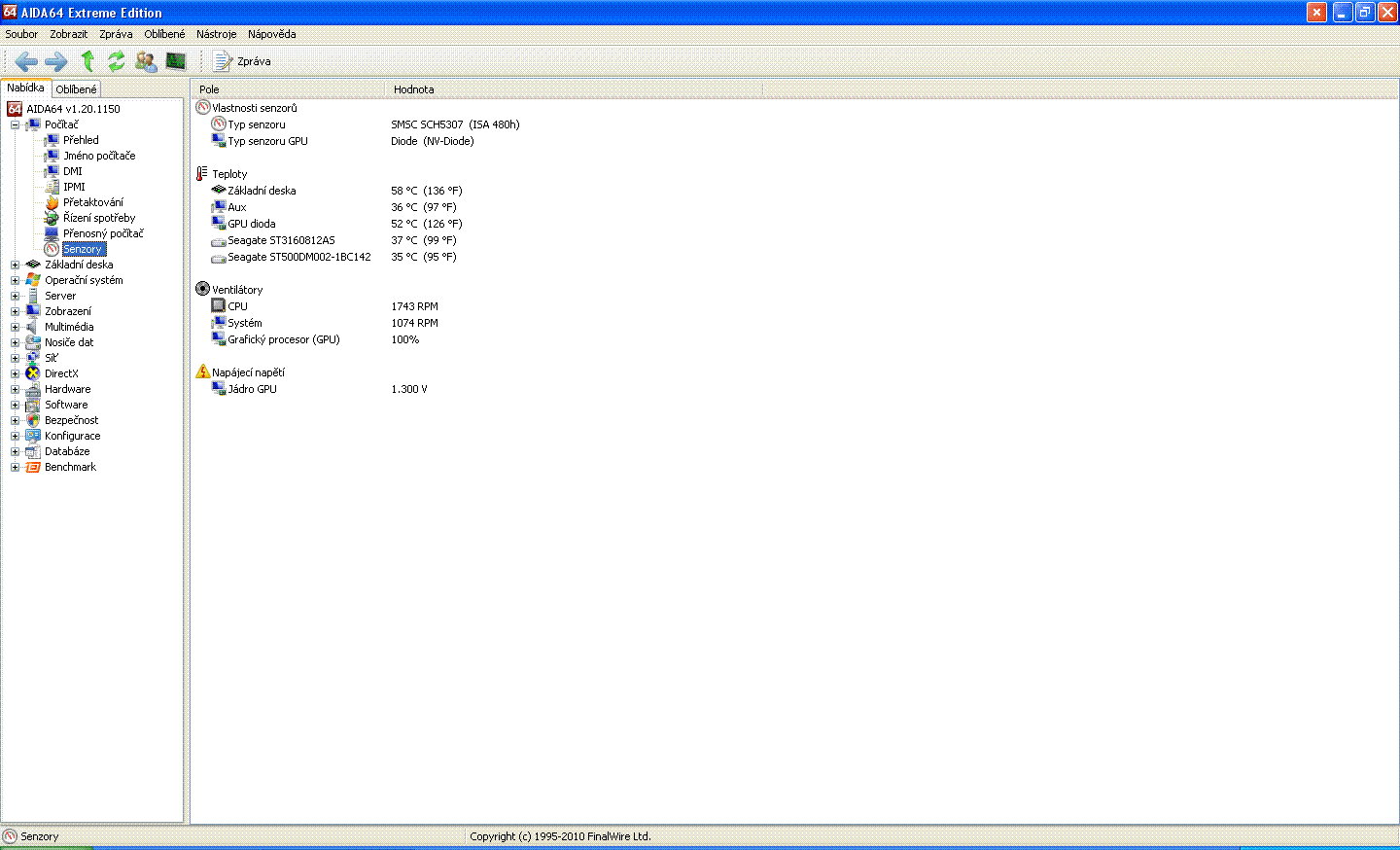Click the Řízení spotřeby icon
This screenshot has width=1400, height=850.
[x=52, y=218]
